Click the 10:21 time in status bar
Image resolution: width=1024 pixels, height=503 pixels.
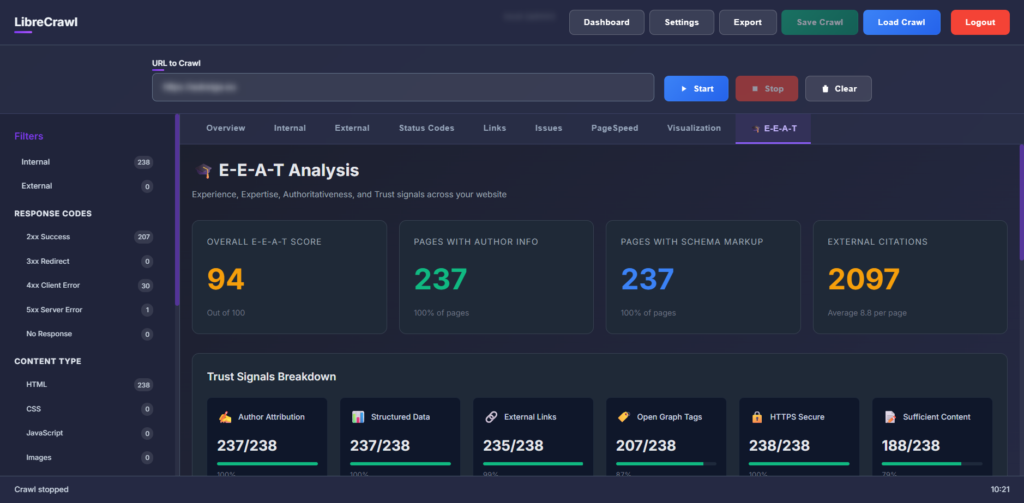[1000, 489]
